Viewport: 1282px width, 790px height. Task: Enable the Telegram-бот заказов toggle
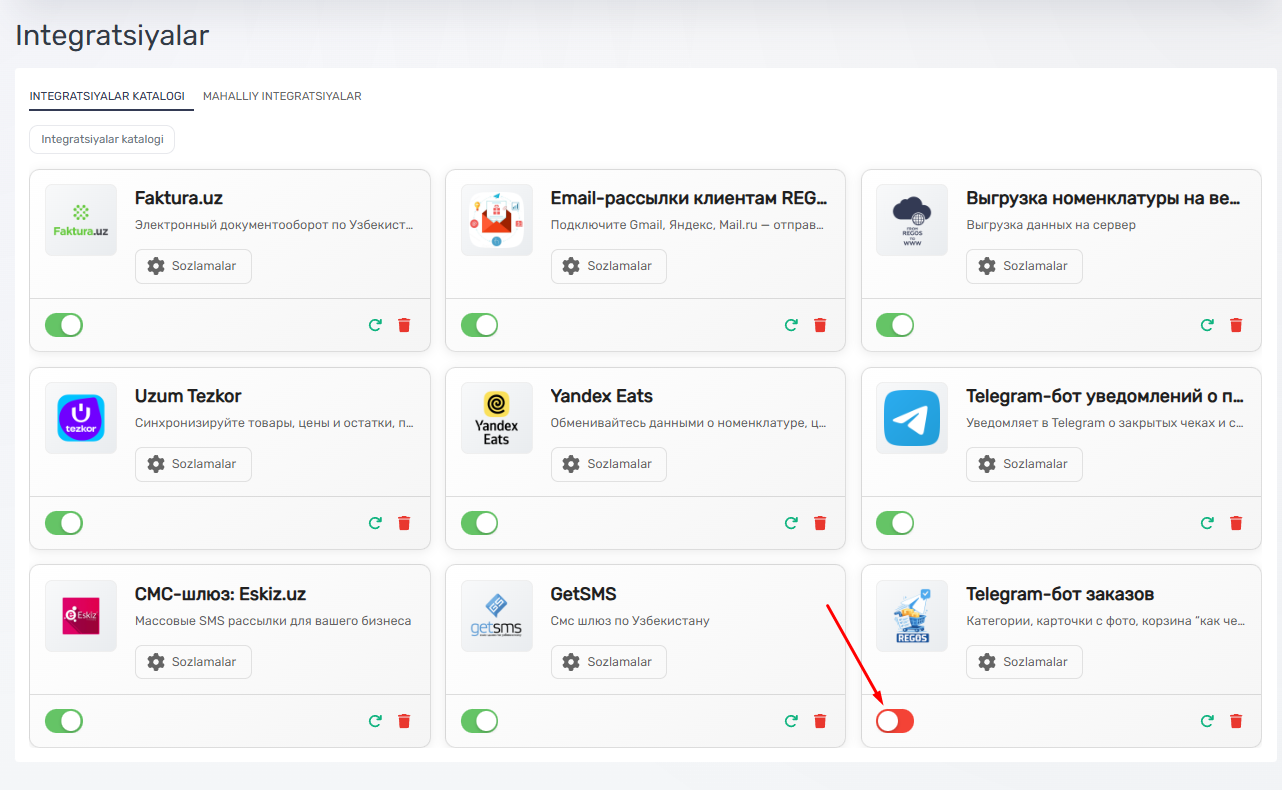pyautogui.click(x=894, y=721)
